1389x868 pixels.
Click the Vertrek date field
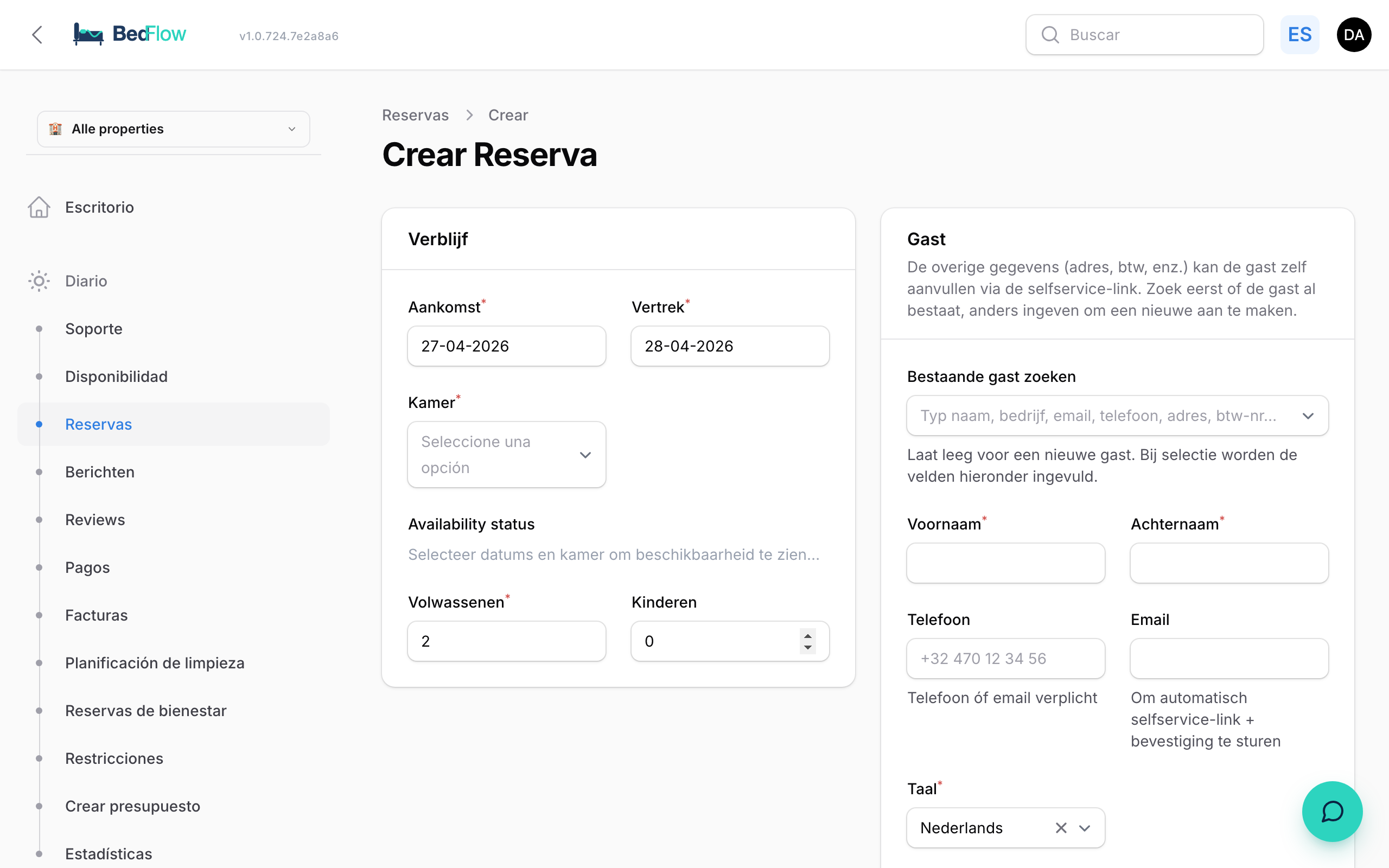click(730, 346)
